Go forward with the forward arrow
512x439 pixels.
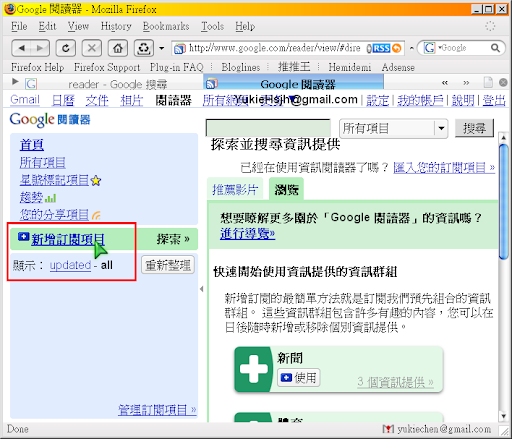40,48
